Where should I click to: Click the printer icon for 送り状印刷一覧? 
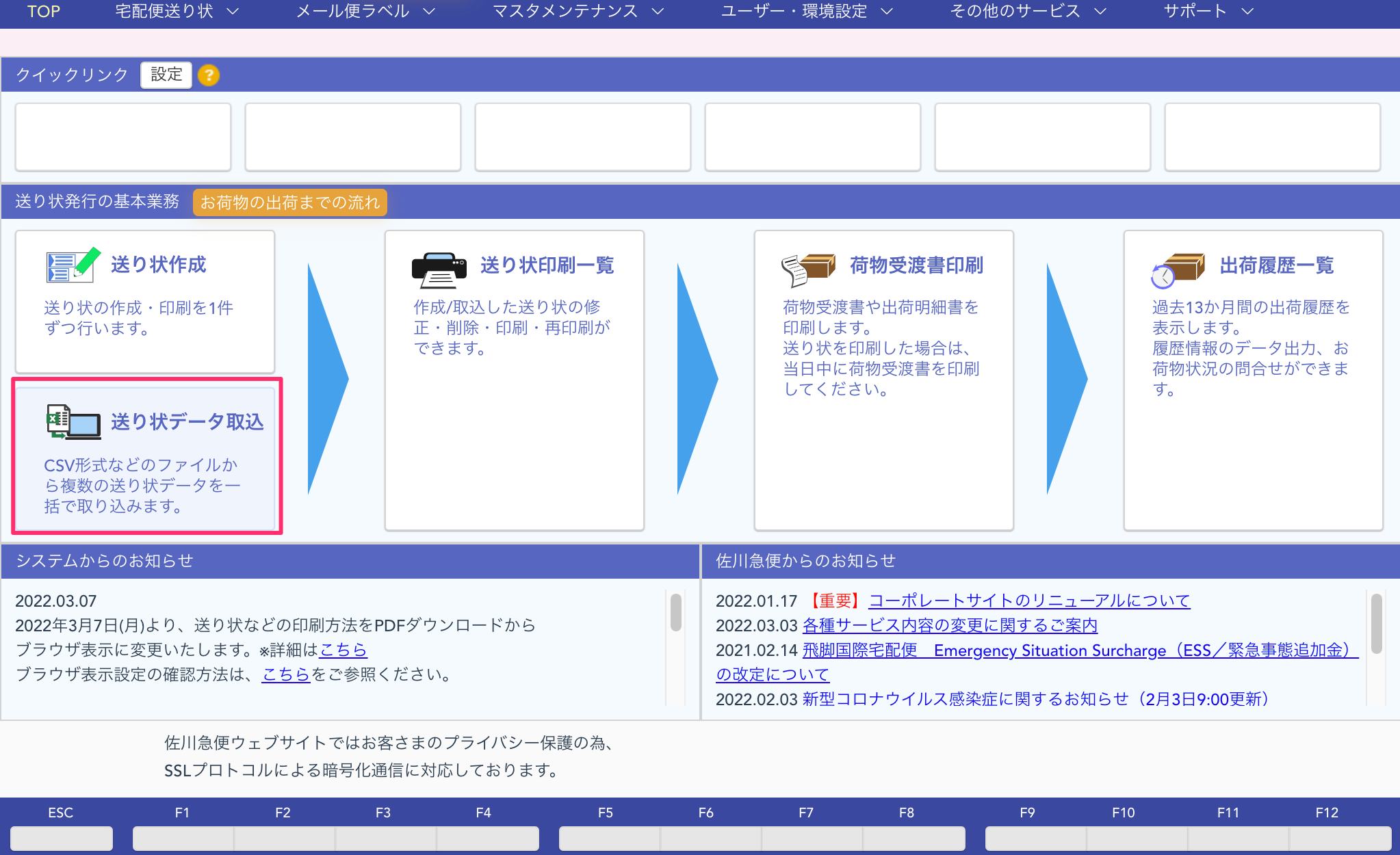tap(439, 270)
